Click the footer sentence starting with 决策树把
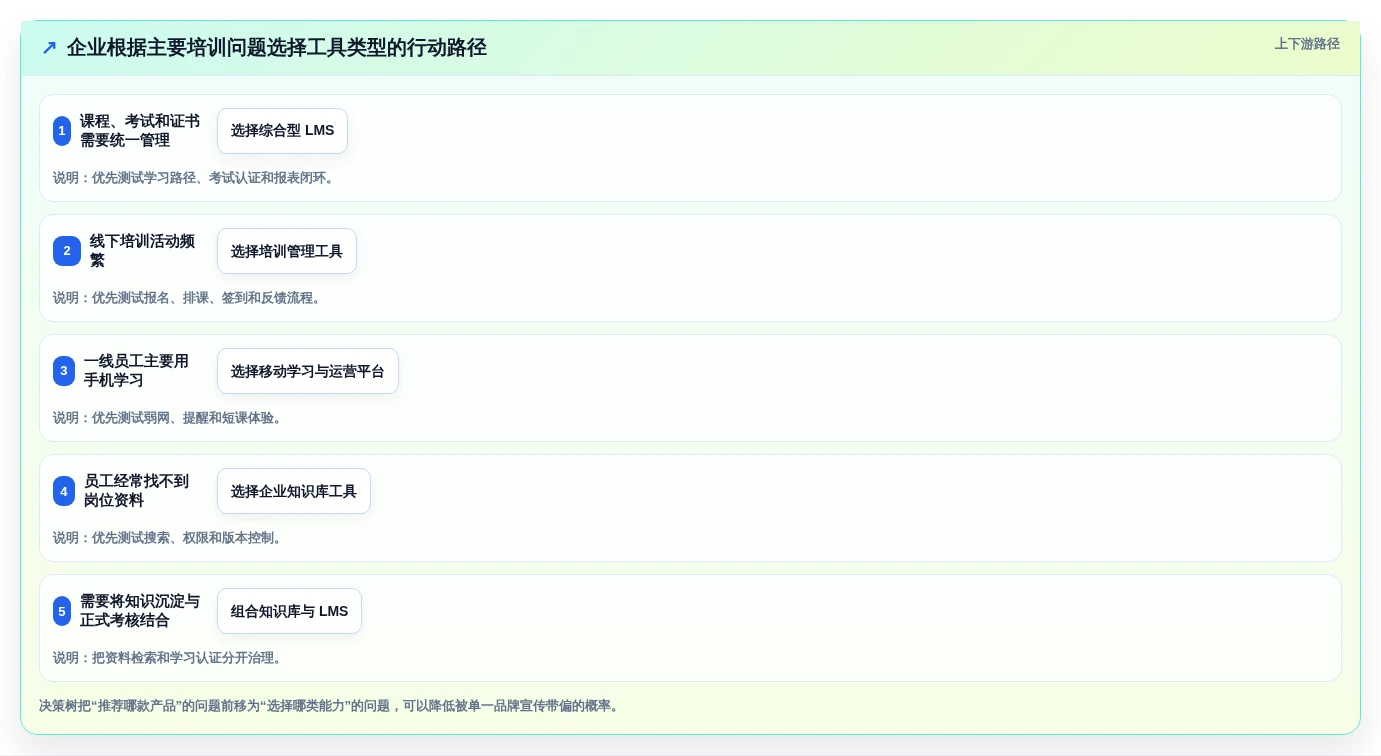 332,706
